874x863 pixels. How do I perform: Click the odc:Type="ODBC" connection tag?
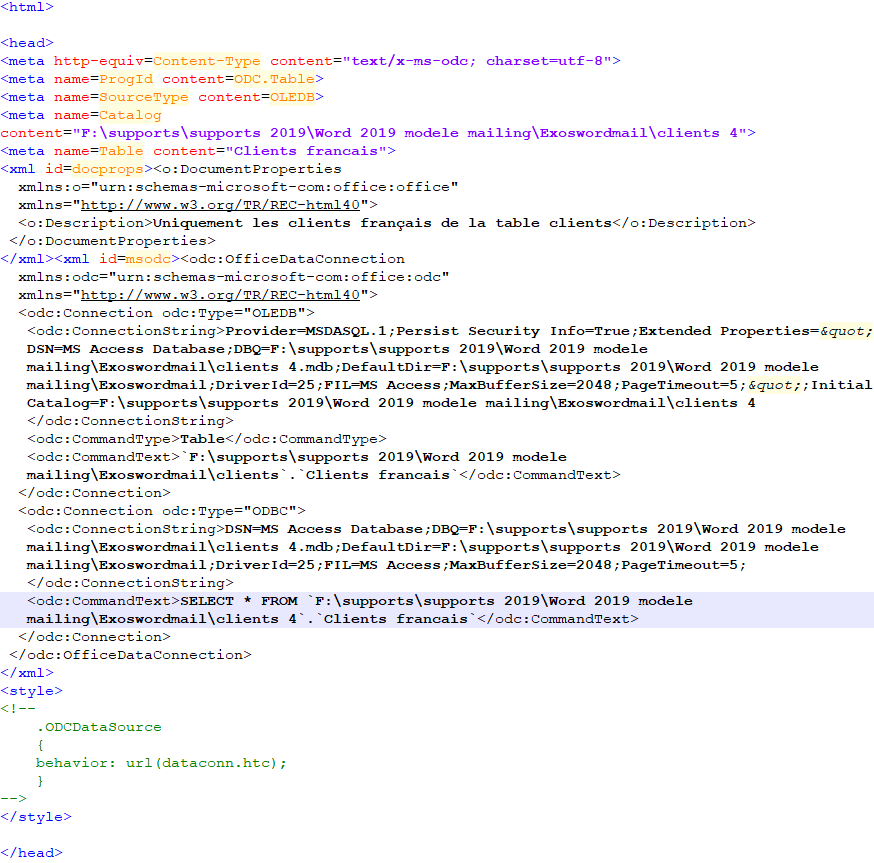click(162, 511)
